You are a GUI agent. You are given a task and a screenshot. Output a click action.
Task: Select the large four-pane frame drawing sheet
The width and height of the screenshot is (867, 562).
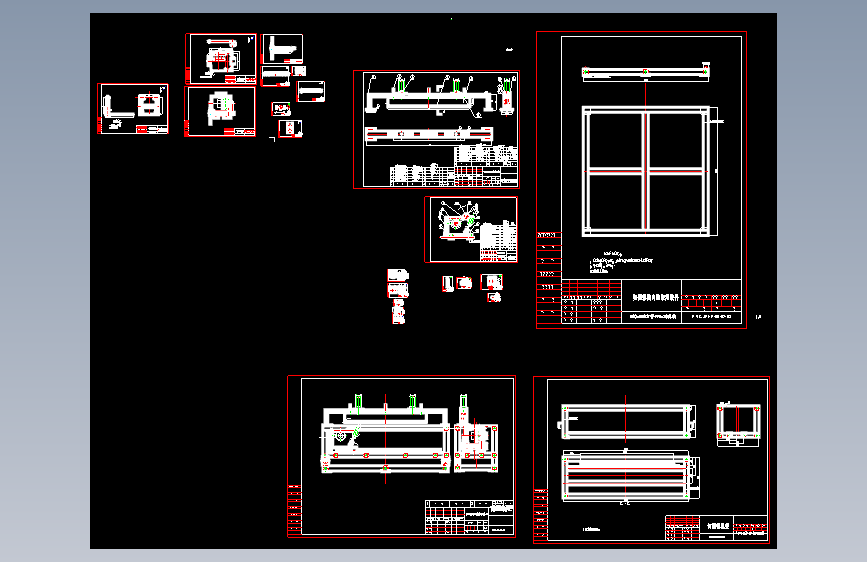(x=641, y=180)
